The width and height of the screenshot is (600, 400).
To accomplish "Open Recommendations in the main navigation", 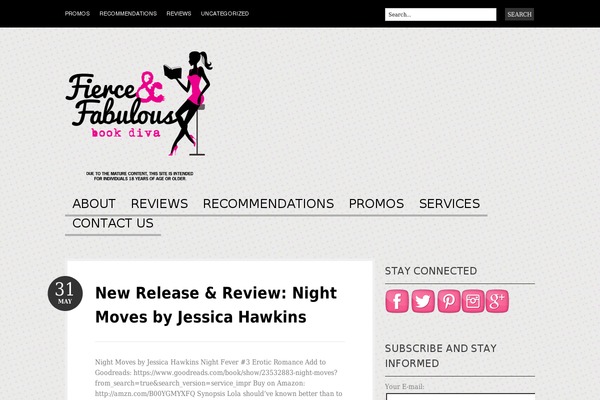I will click(x=268, y=204).
